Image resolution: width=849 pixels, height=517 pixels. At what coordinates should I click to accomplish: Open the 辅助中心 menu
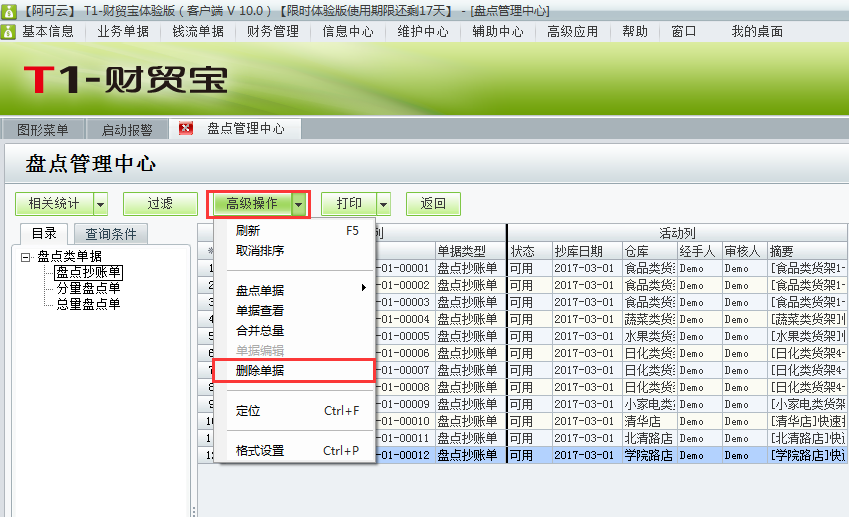point(498,31)
